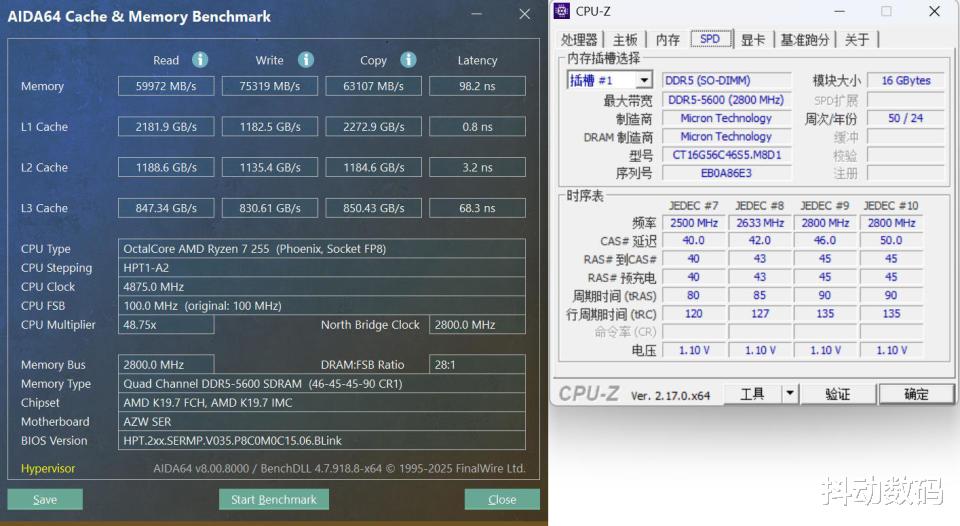Click the part number CT16G56C46S5.M8D1

pos(727,154)
